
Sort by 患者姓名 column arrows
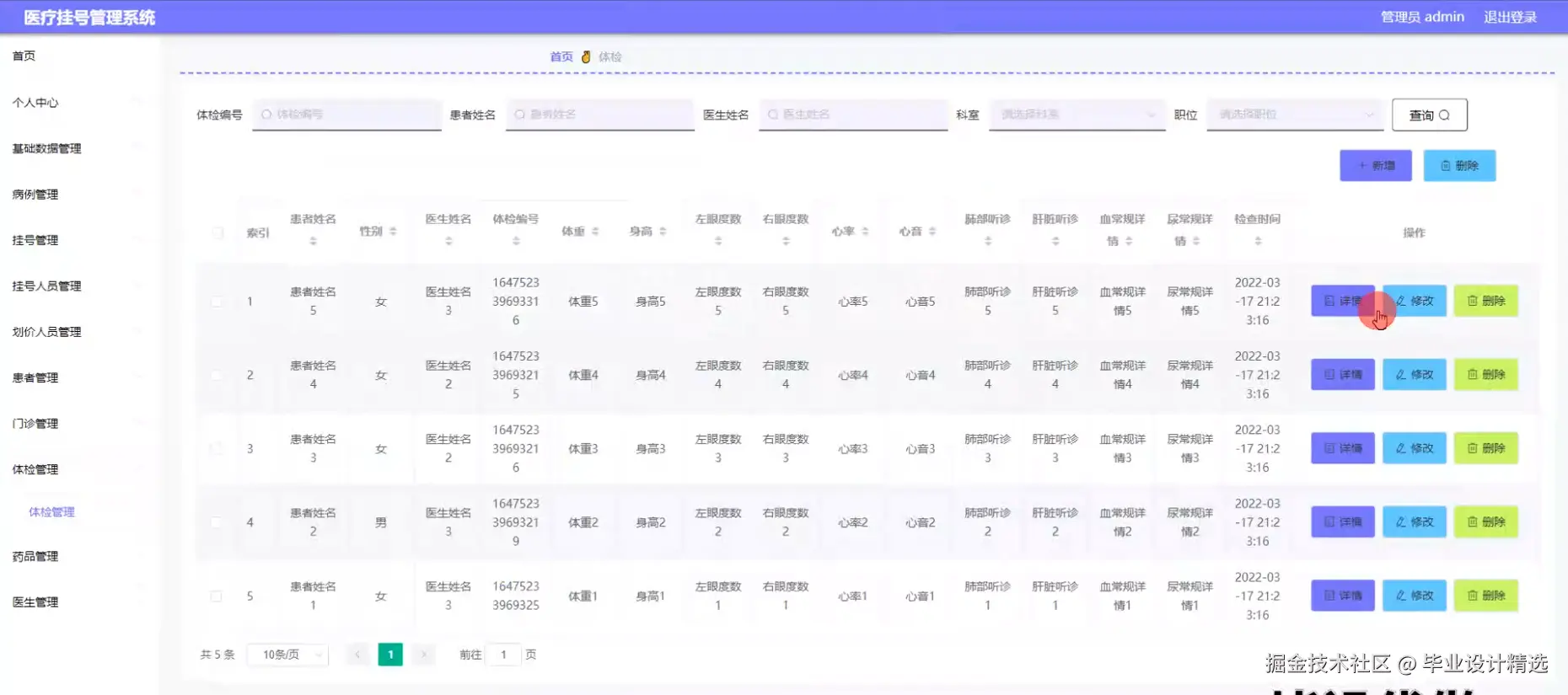tap(313, 241)
